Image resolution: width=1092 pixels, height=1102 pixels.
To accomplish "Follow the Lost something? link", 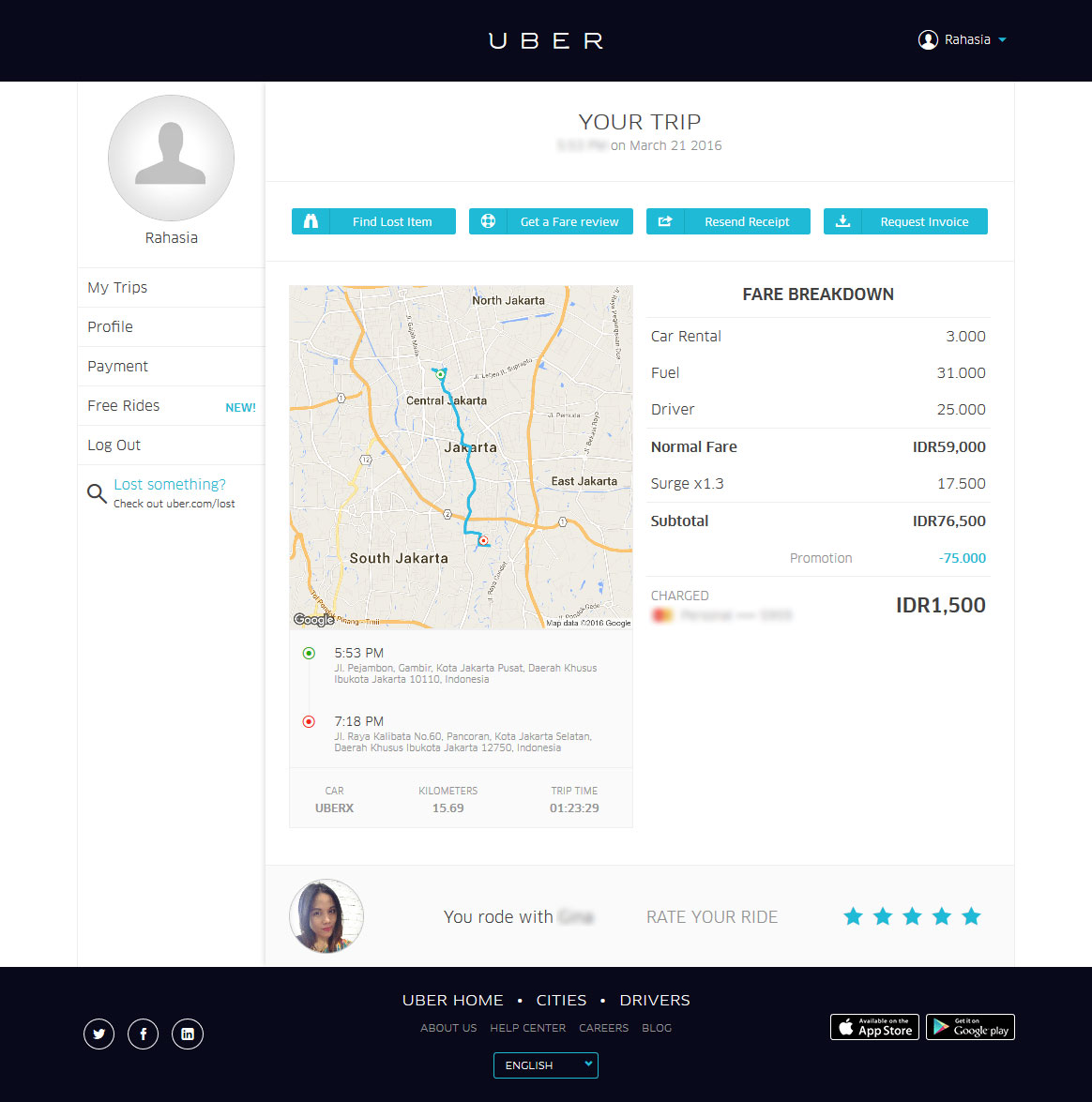I will tap(170, 484).
